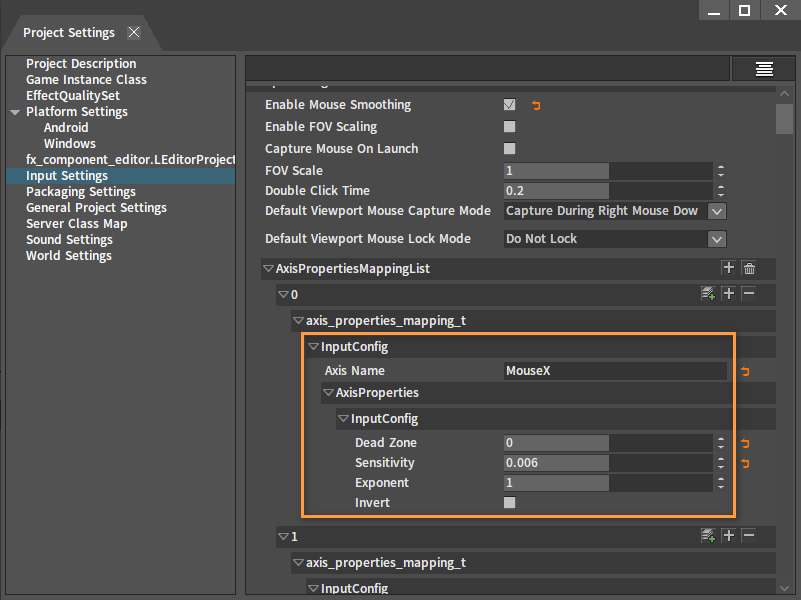This screenshot has width=801, height=600.
Task: Increase Double Click Time with up arrow
Action: pyautogui.click(x=721, y=187)
